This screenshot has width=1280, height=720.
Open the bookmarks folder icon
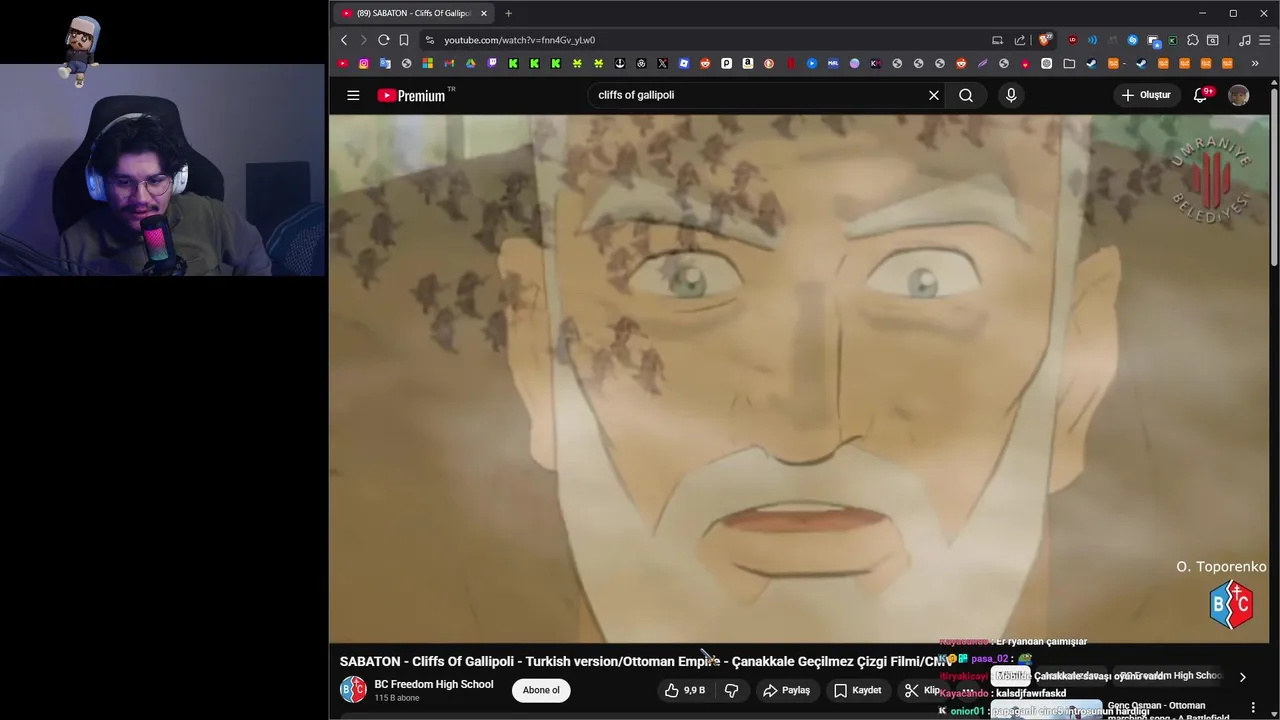click(x=1069, y=63)
